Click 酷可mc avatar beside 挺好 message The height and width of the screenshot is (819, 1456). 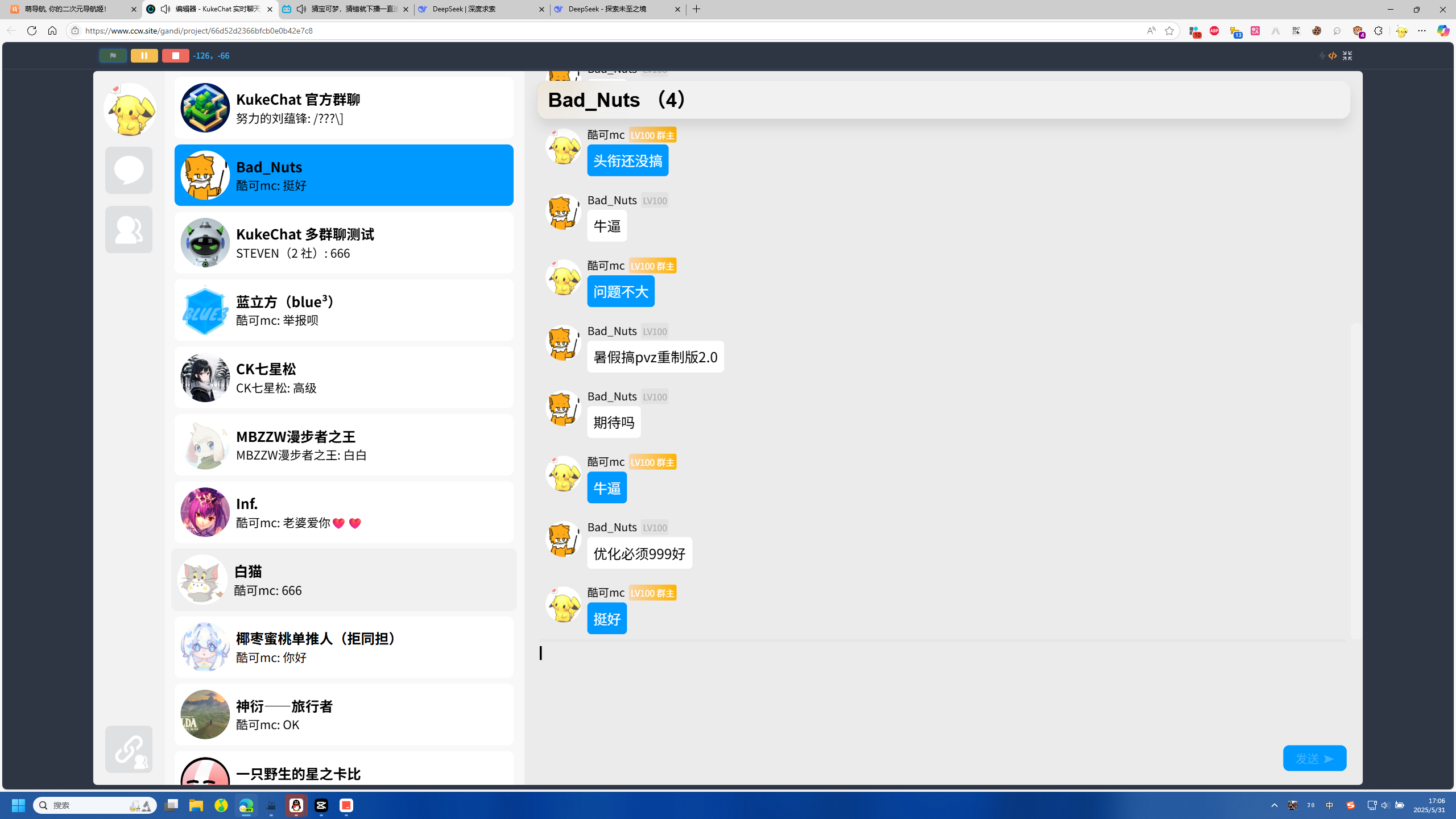(x=563, y=605)
